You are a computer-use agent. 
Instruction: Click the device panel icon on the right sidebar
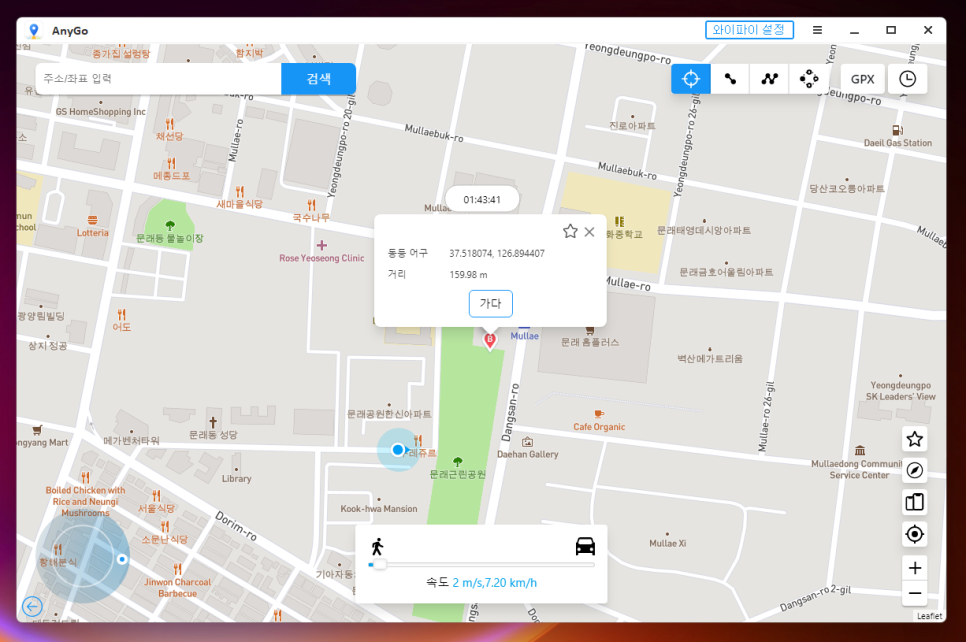coord(915,502)
